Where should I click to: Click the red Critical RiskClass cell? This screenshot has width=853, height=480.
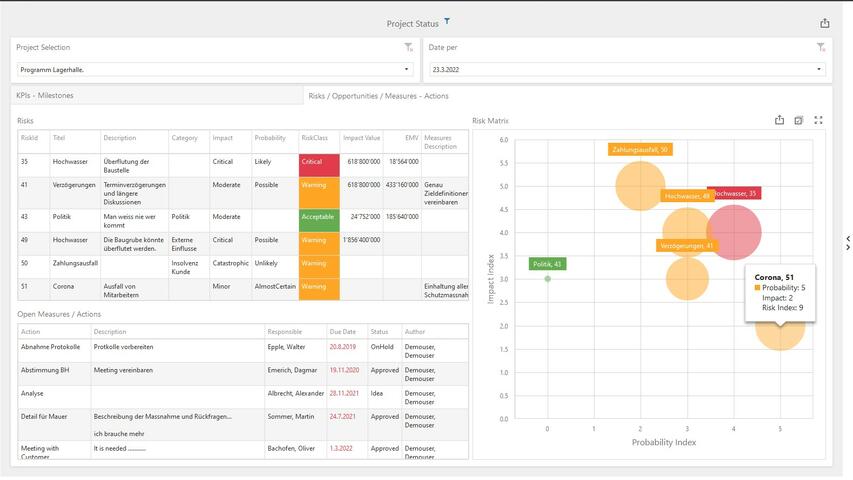318,162
